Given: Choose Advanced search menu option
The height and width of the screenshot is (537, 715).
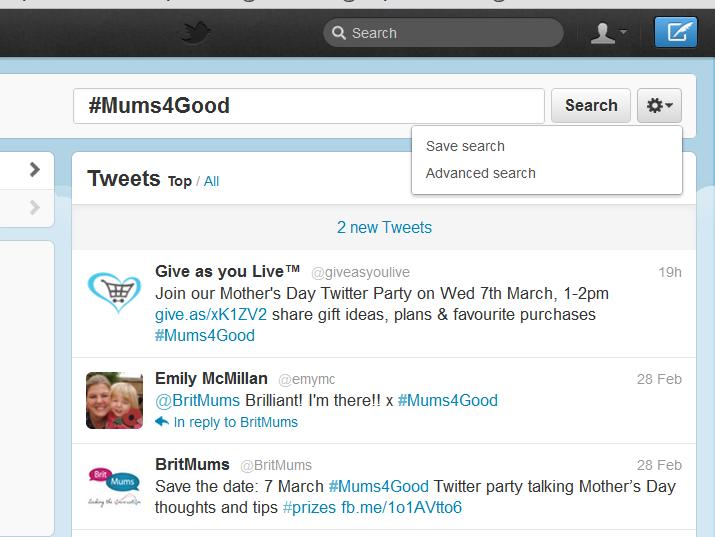Looking at the screenshot, I should point(480,173).
